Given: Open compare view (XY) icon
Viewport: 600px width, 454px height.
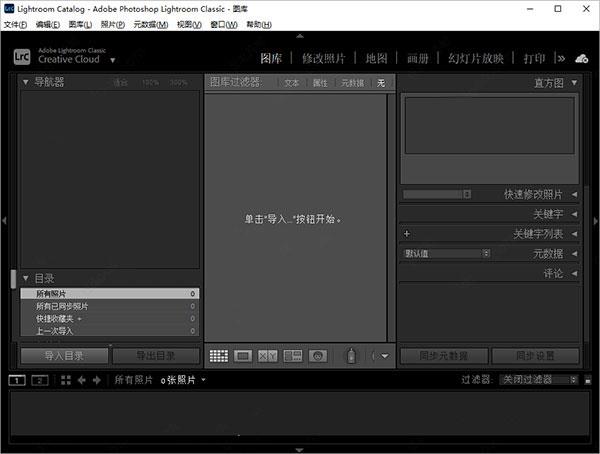Looking at the screenshot, I should click(x=267, y=356).
